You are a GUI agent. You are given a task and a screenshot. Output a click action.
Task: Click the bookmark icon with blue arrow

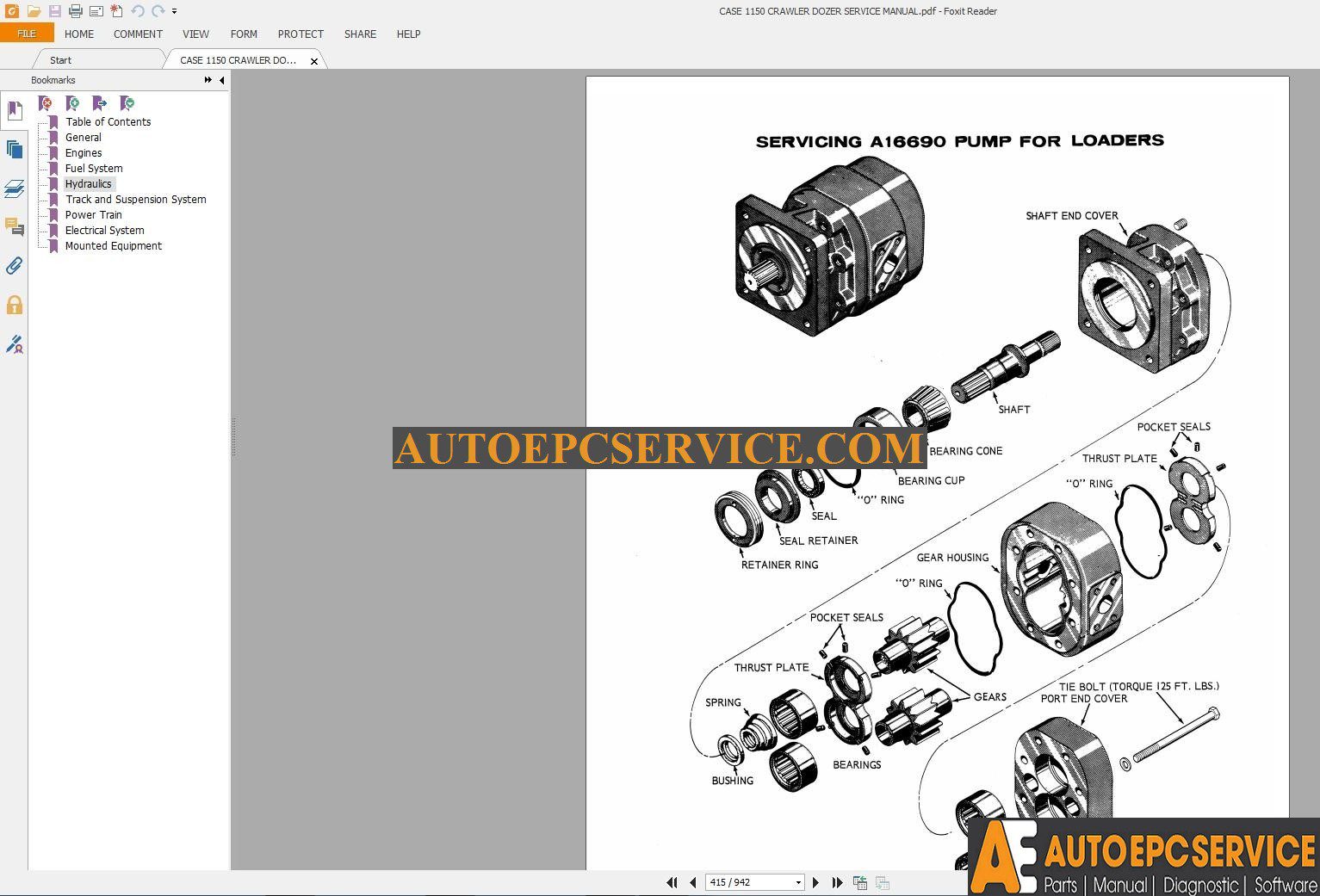tap(100, 103)
